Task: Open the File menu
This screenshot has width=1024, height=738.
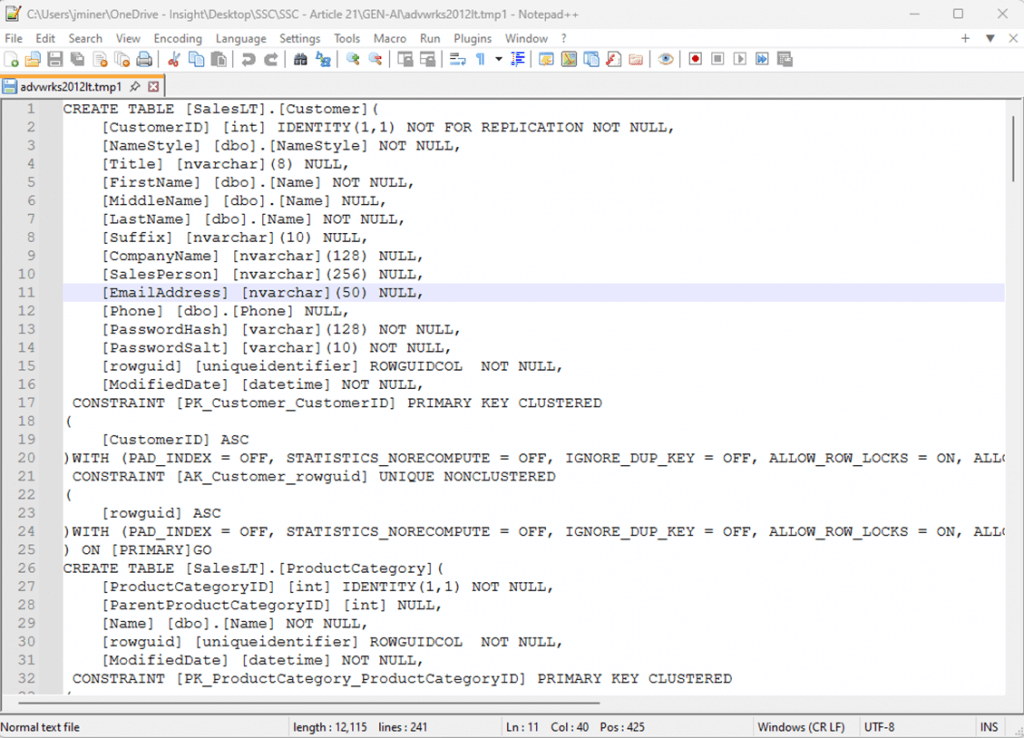Action: coord(13,39)
